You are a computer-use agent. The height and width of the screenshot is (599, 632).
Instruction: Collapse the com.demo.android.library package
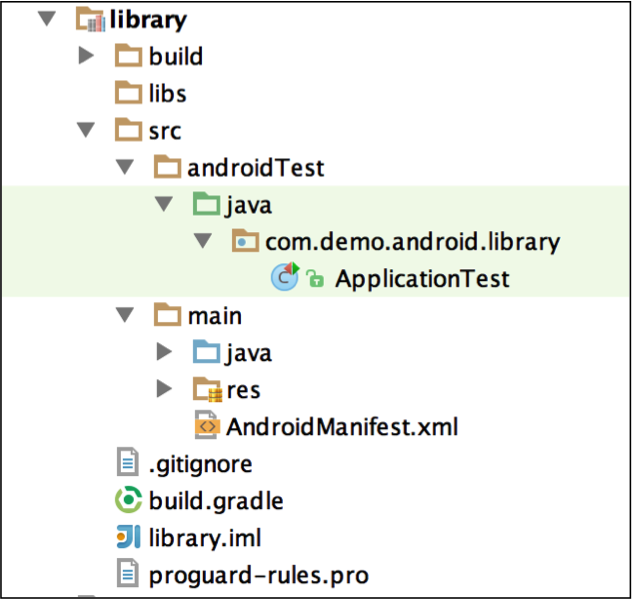click(202, 241)
